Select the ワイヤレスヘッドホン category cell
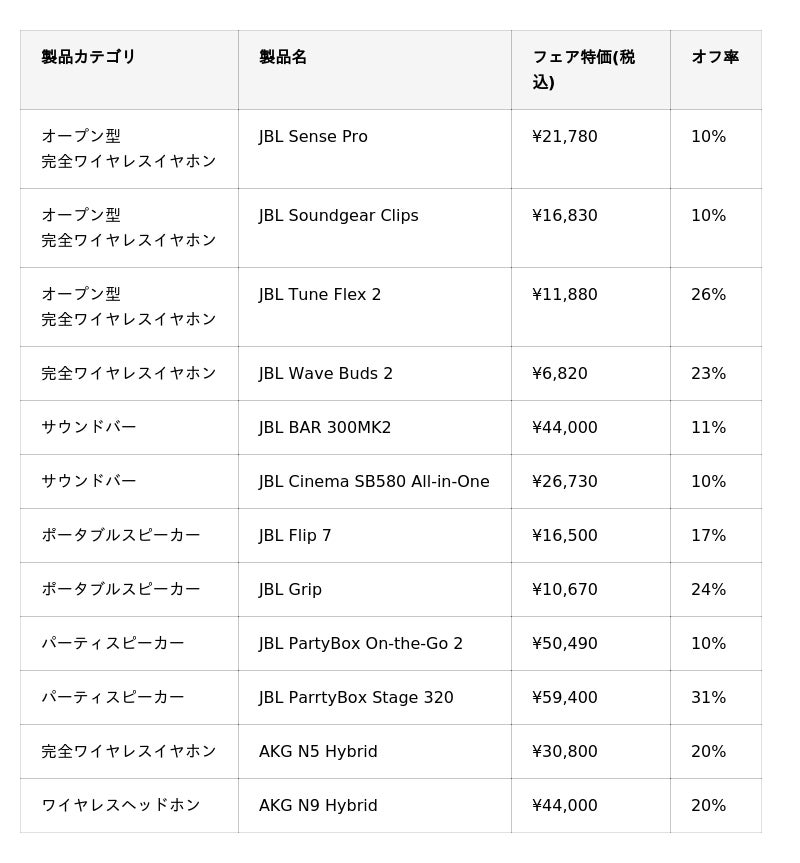 click(x=121, y=806)
